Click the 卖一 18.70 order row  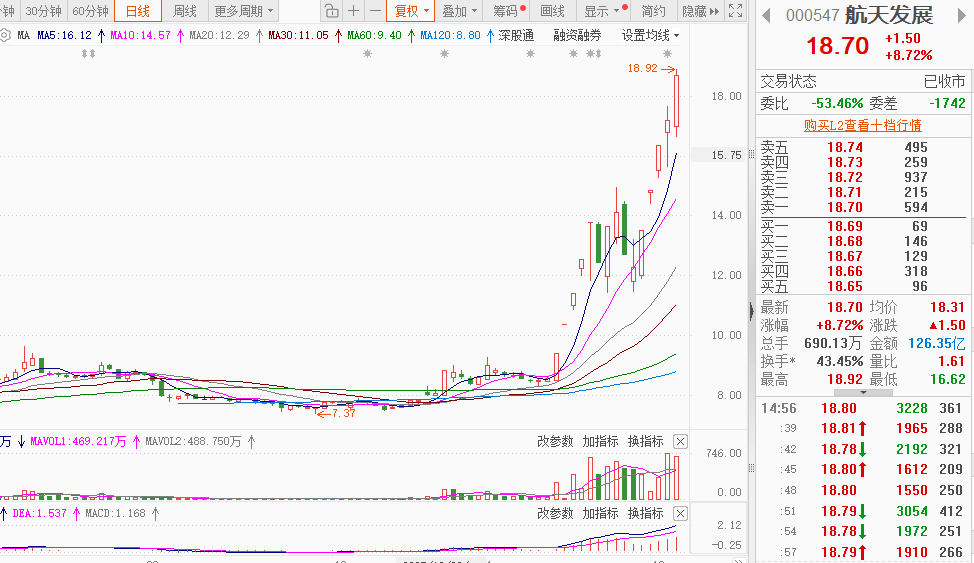[x=862, y=208]
